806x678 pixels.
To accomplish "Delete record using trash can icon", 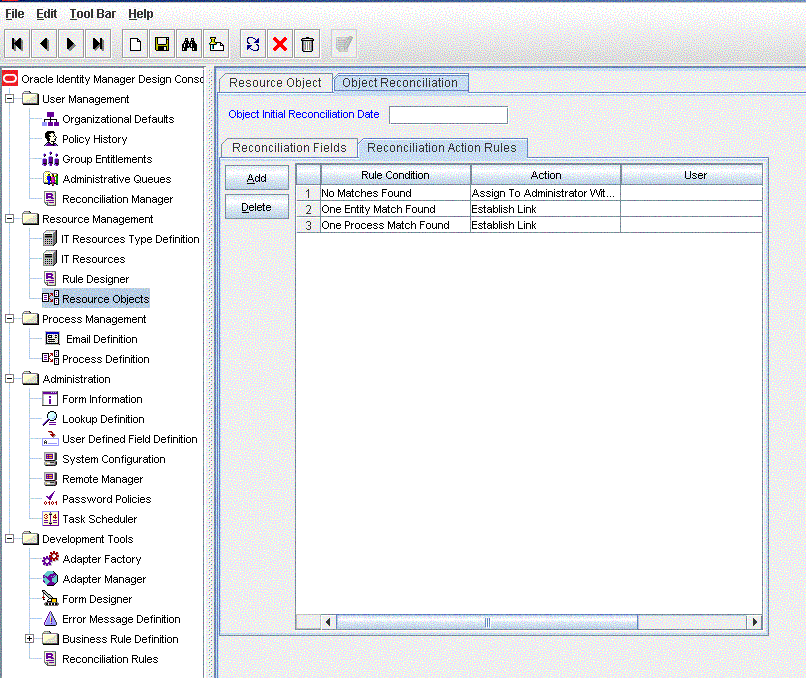I will (307, 44).
